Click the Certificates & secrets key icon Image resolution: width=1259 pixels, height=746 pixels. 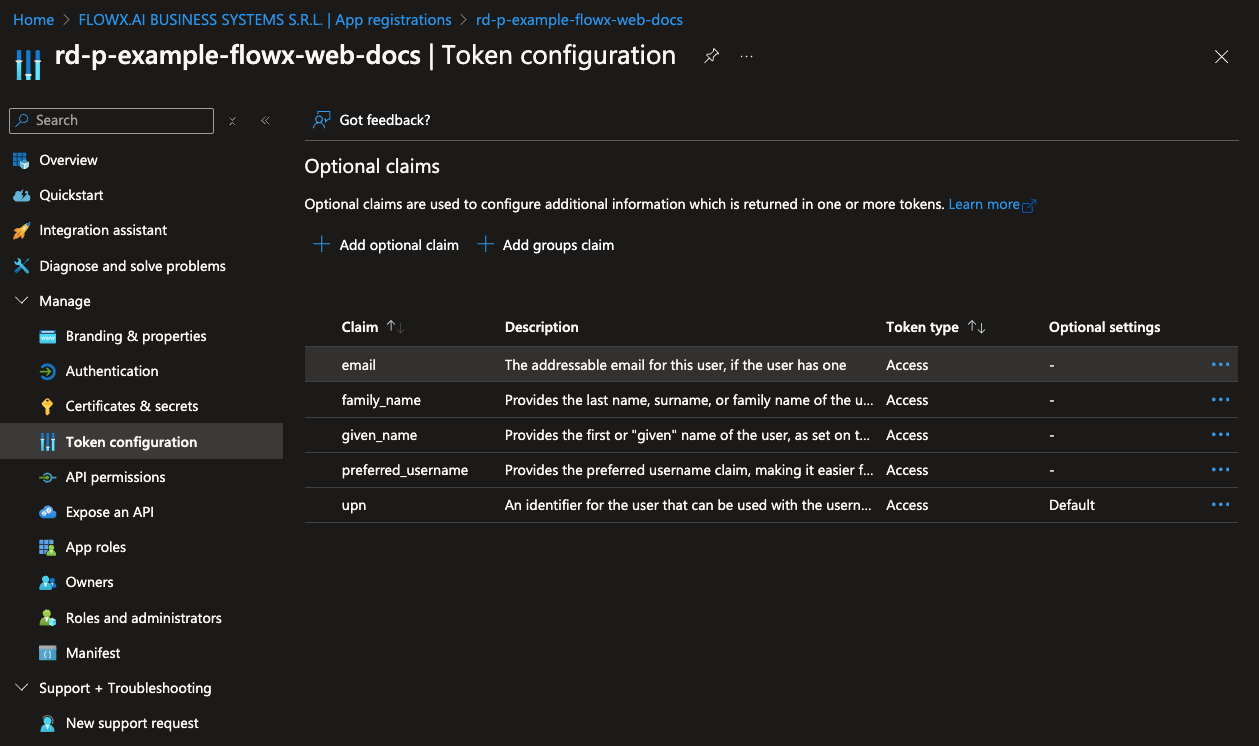47,406
